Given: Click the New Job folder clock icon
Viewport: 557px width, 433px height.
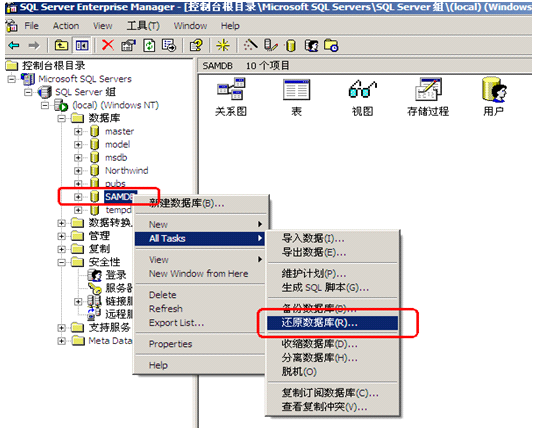Looking at the screenshot, I should pos(331,45).
